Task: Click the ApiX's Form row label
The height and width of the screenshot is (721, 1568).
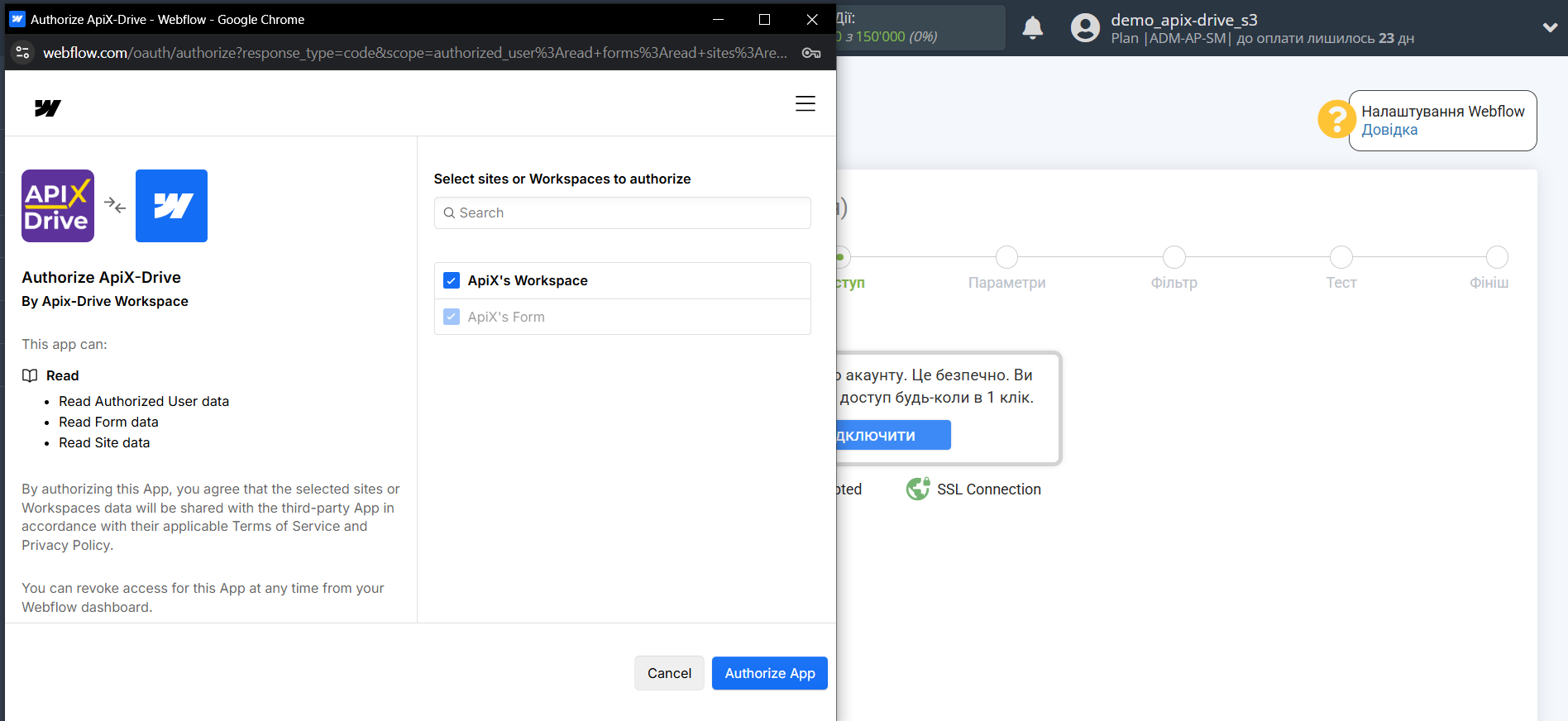Action: [x=506, y=317]
